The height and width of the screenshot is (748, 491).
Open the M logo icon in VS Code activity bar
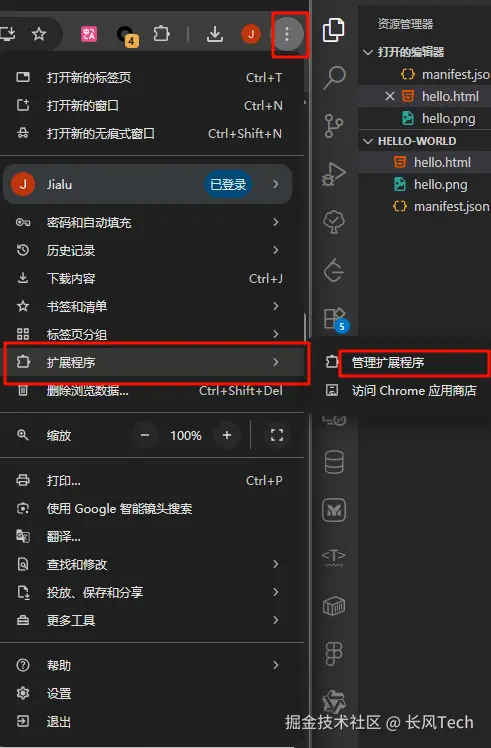334,510
